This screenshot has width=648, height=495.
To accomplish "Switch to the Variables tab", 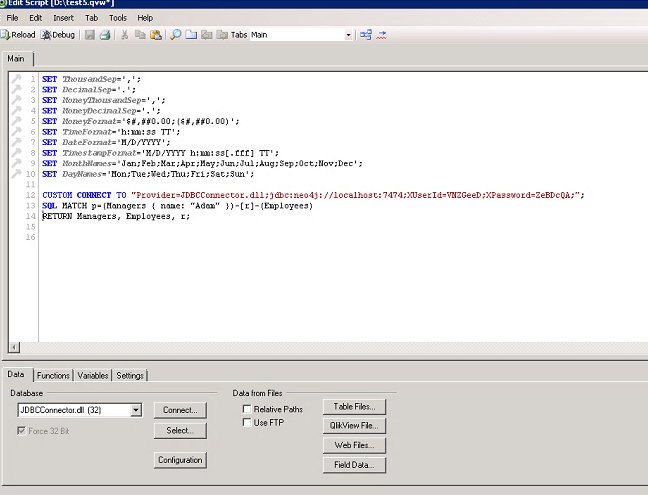I will click(92, 375).
